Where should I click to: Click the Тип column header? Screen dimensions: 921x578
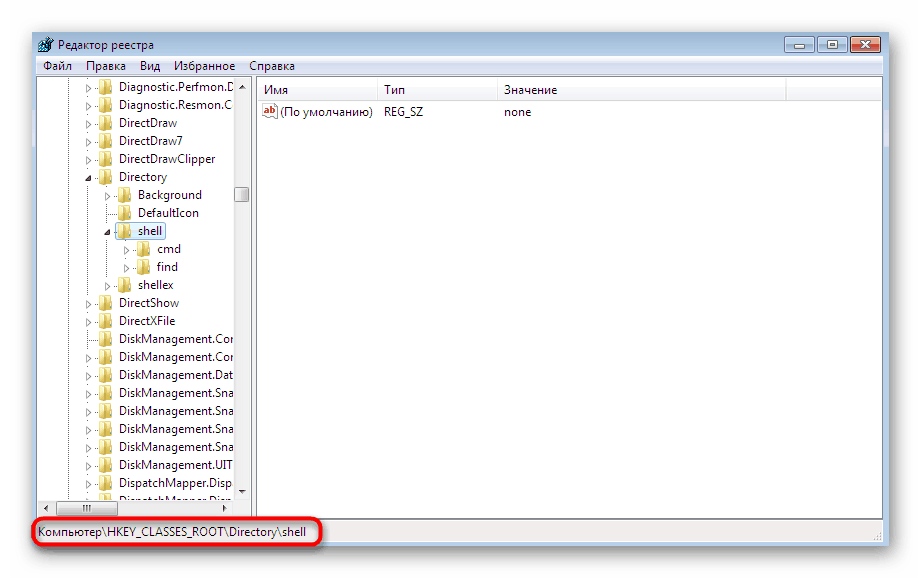pyautogui.click(x=437, y=90)
